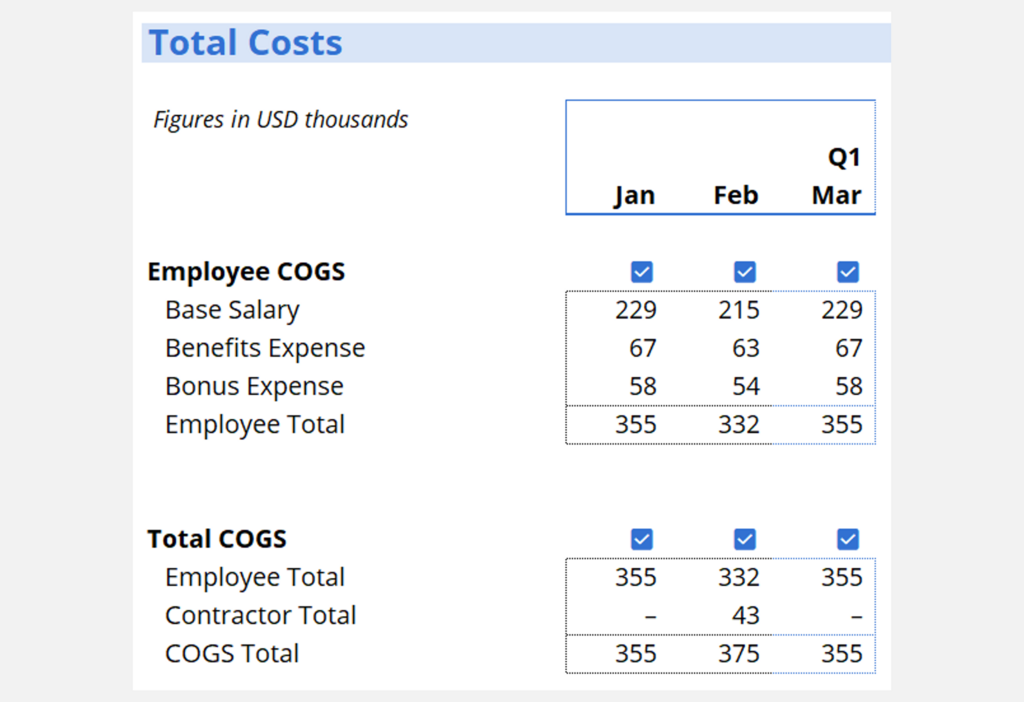The width and height of the screenshot is (1024, 702).
Task: Click the Feb Contractor Total cell showing 43
Action: [745, 615]
